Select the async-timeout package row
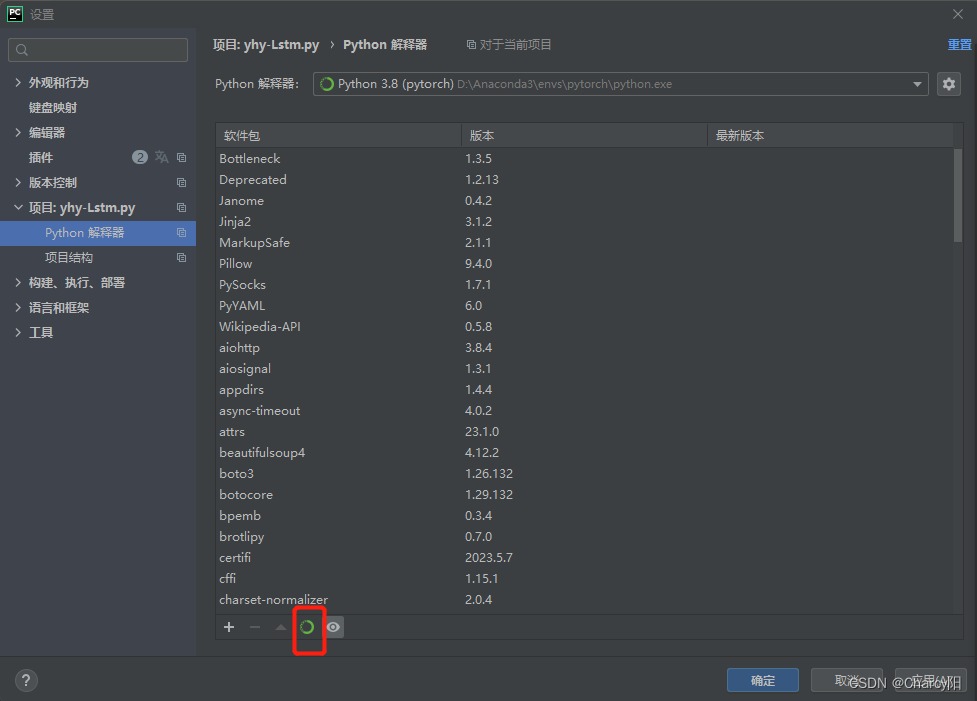The height and width of the screenshot is (701, 977). 584,411
